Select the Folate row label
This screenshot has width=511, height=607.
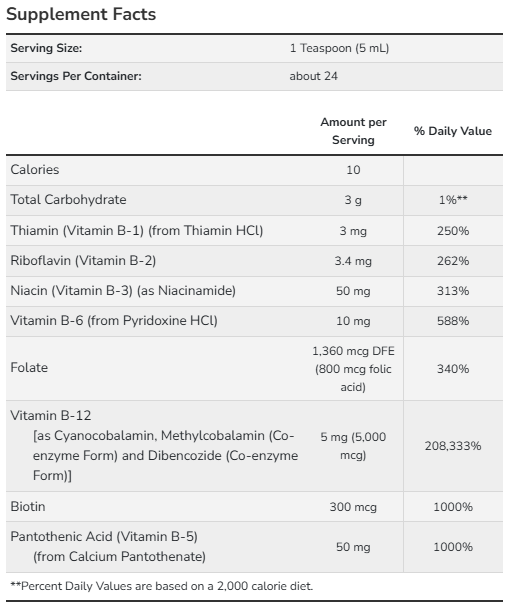[x=29, y=368]
